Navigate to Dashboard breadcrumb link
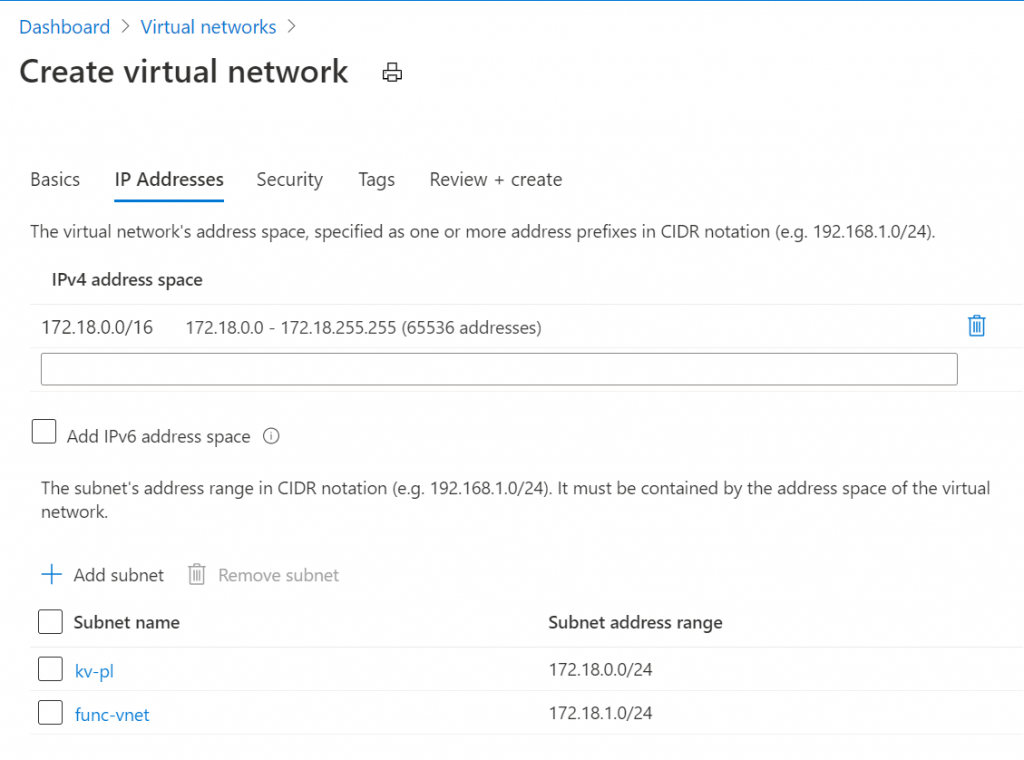The image size is (1024, 760). (x=65, y=27)
